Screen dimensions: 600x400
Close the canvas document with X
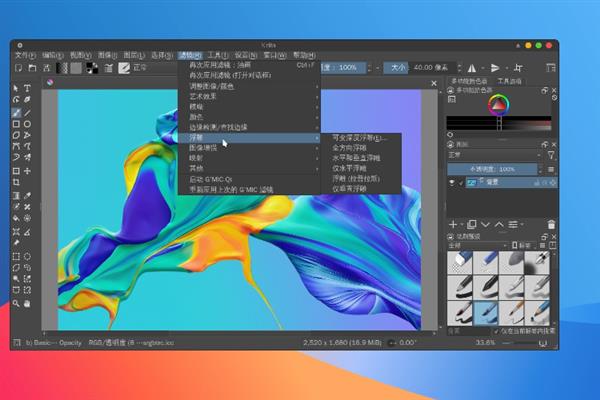434,83
